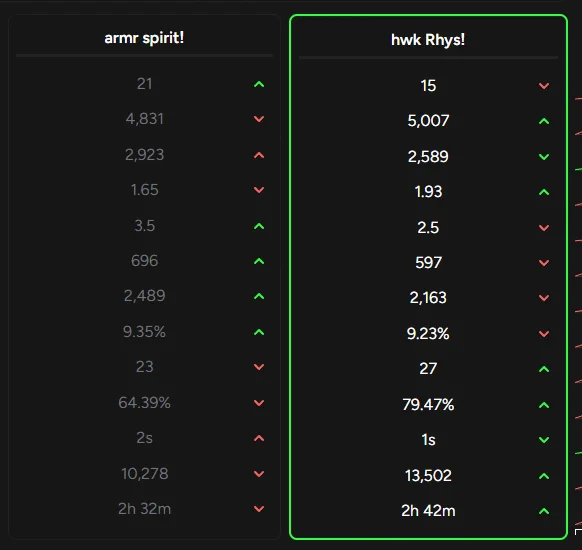Click the green up arrow beside 1.93

544,192
